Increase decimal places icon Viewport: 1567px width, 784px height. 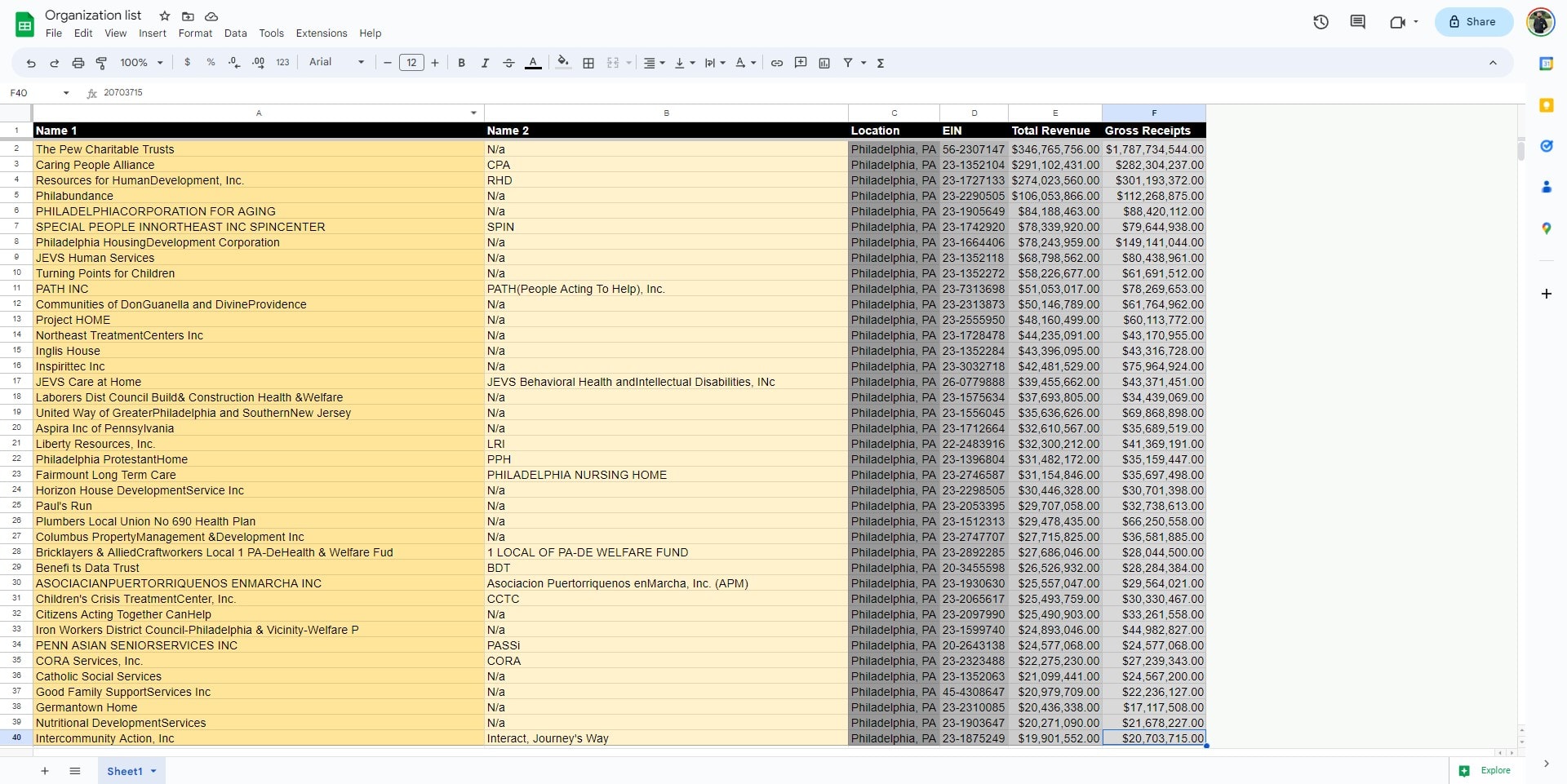pyautogui.click(x=258, y=62)
